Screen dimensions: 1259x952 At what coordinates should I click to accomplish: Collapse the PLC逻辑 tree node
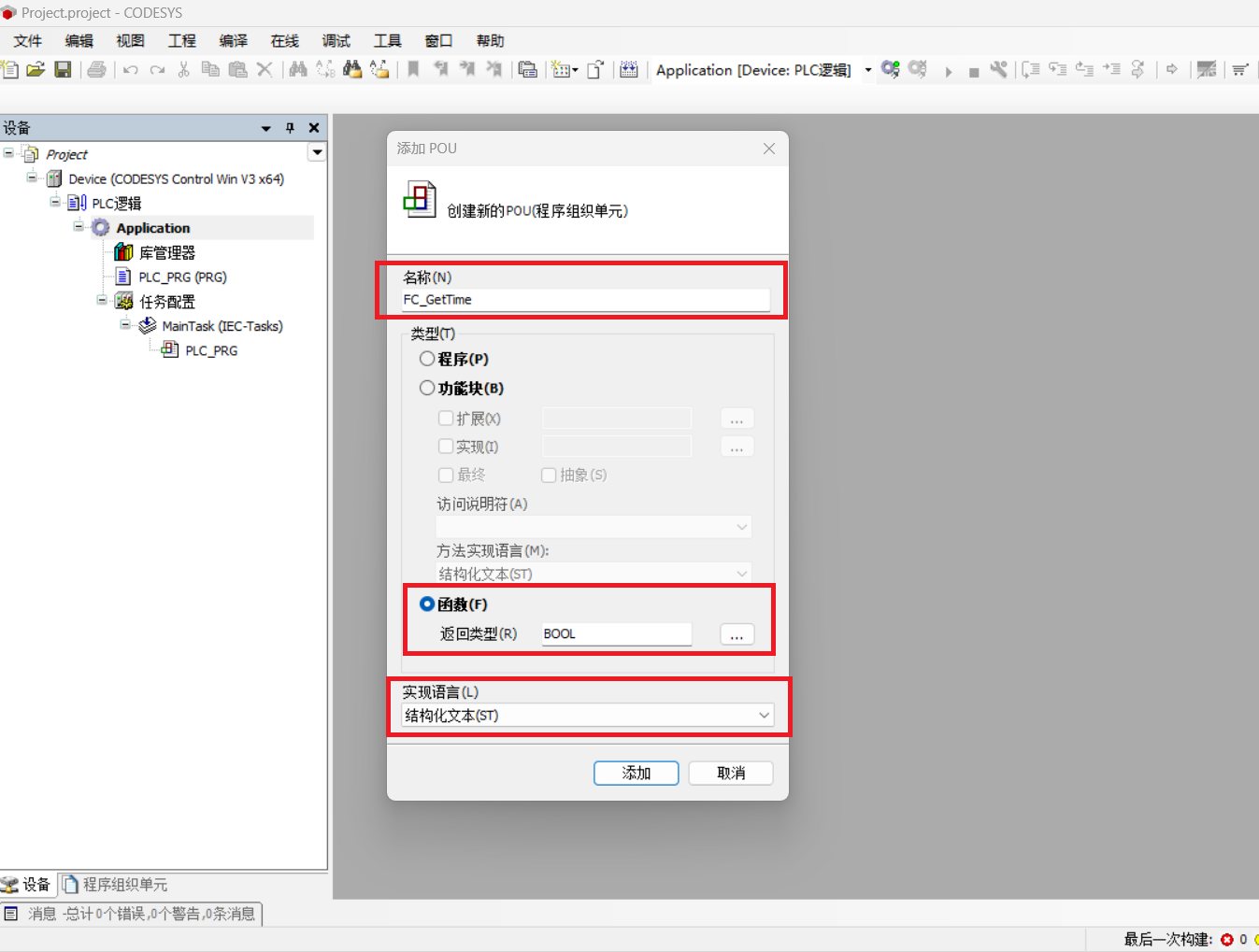[55, 202]
